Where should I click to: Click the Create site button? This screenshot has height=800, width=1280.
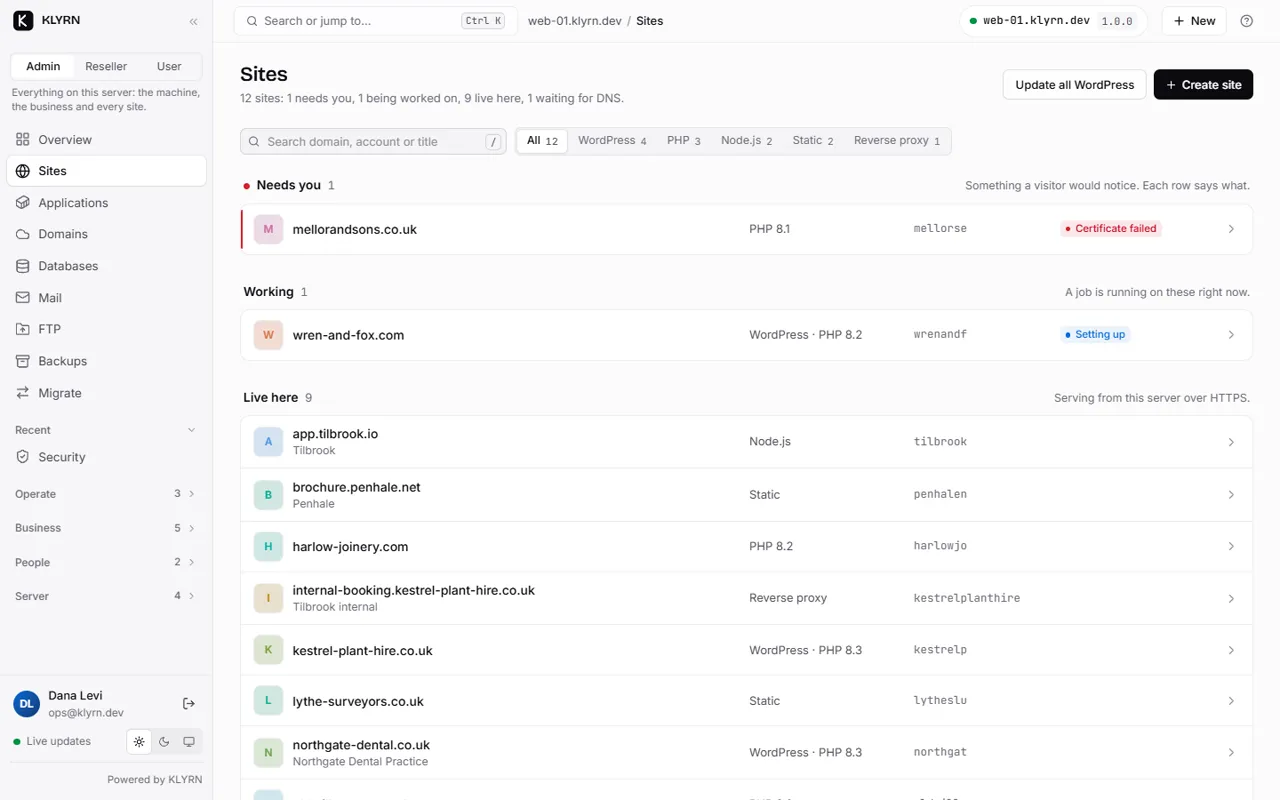pos(1203,85)
